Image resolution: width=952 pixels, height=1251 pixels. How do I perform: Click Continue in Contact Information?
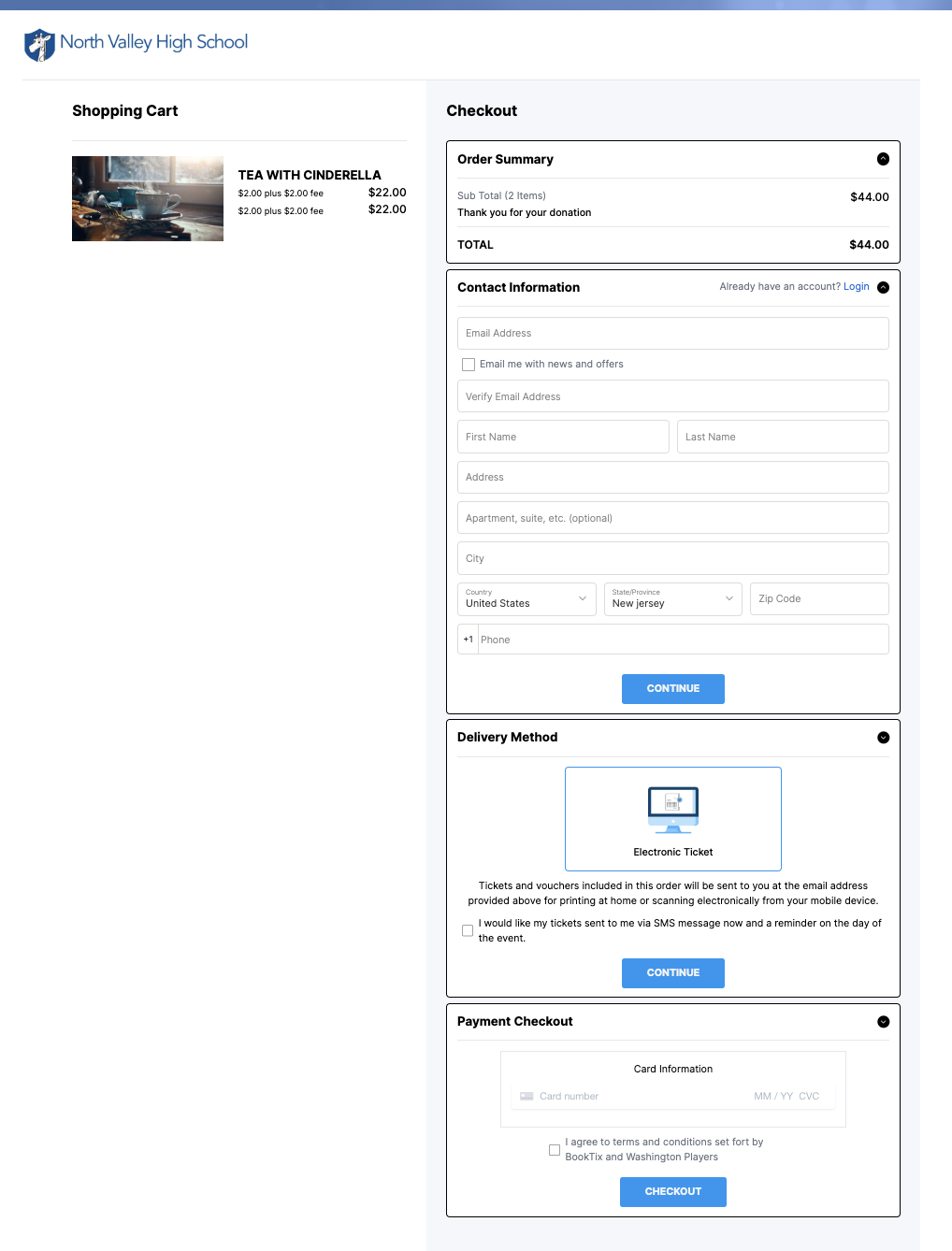(673, 689)
